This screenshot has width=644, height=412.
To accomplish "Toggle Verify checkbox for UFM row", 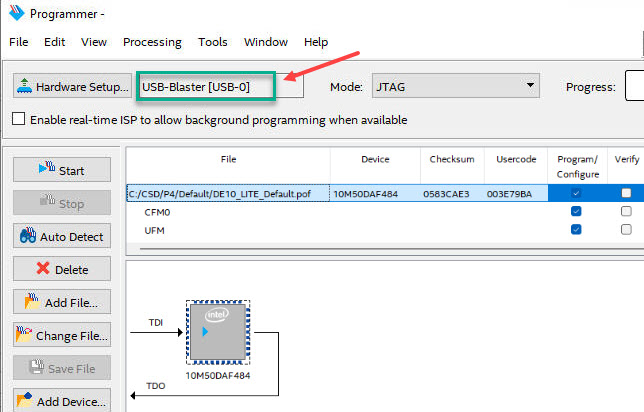I will (626, 230).
